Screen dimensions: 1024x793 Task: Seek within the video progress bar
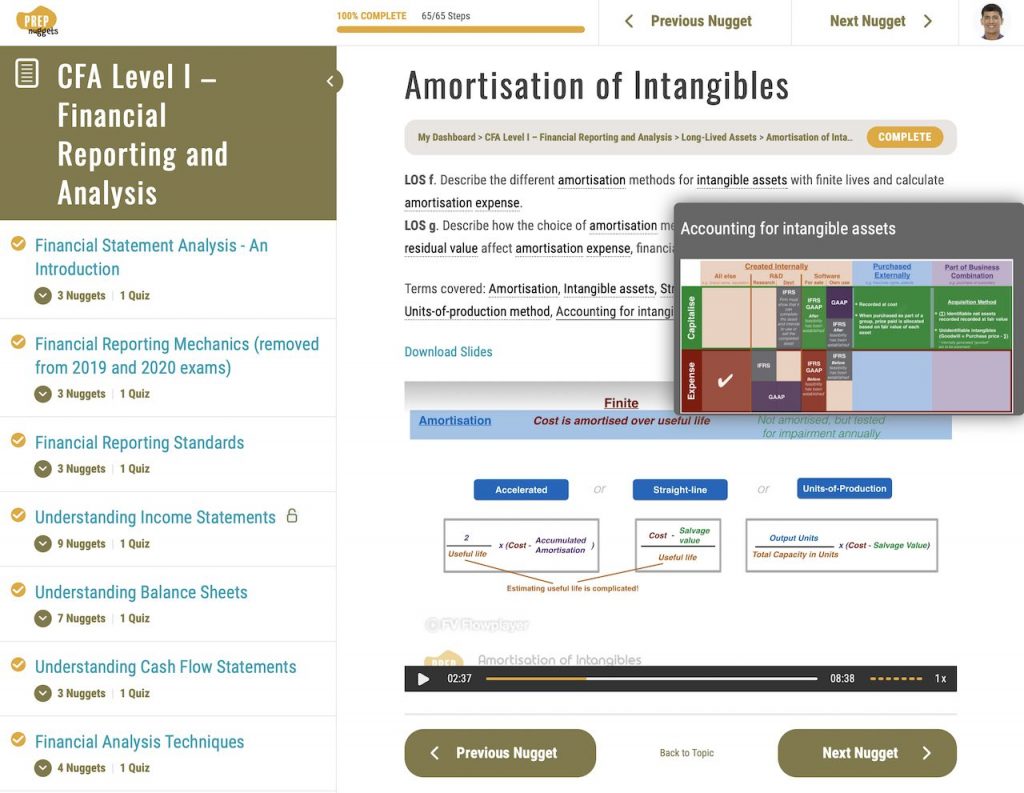click(x=650, y=679)
